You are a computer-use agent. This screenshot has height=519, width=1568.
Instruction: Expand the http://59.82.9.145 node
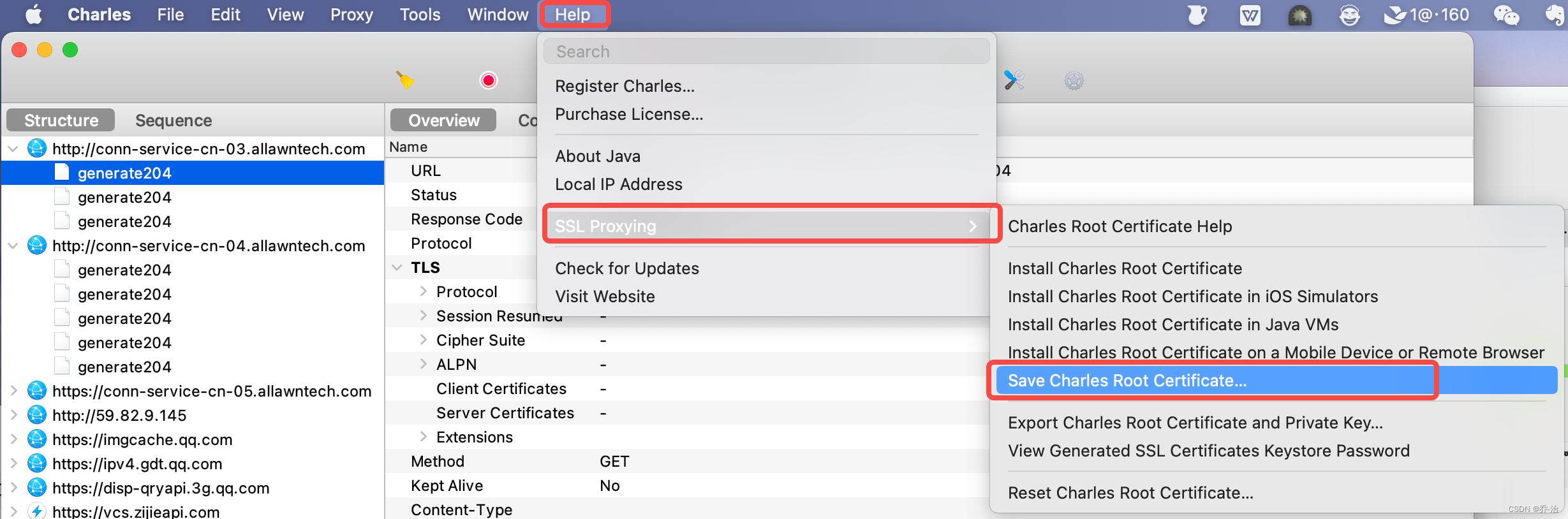(x=13, y=415)
